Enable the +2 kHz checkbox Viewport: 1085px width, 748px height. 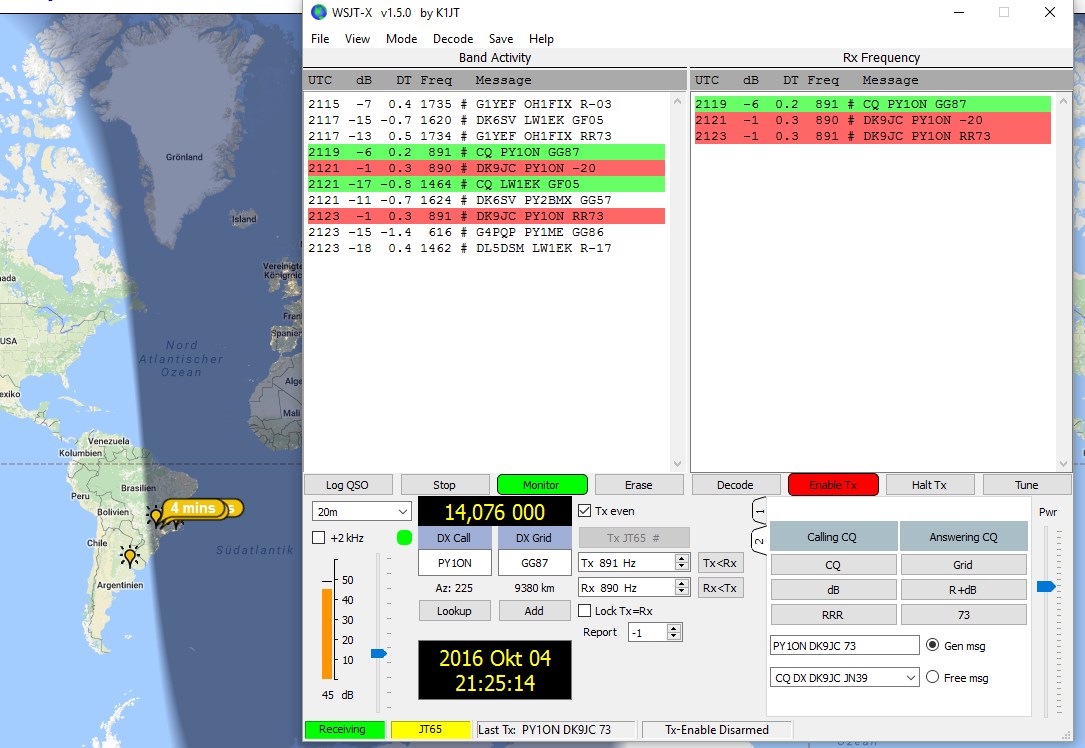318,538
